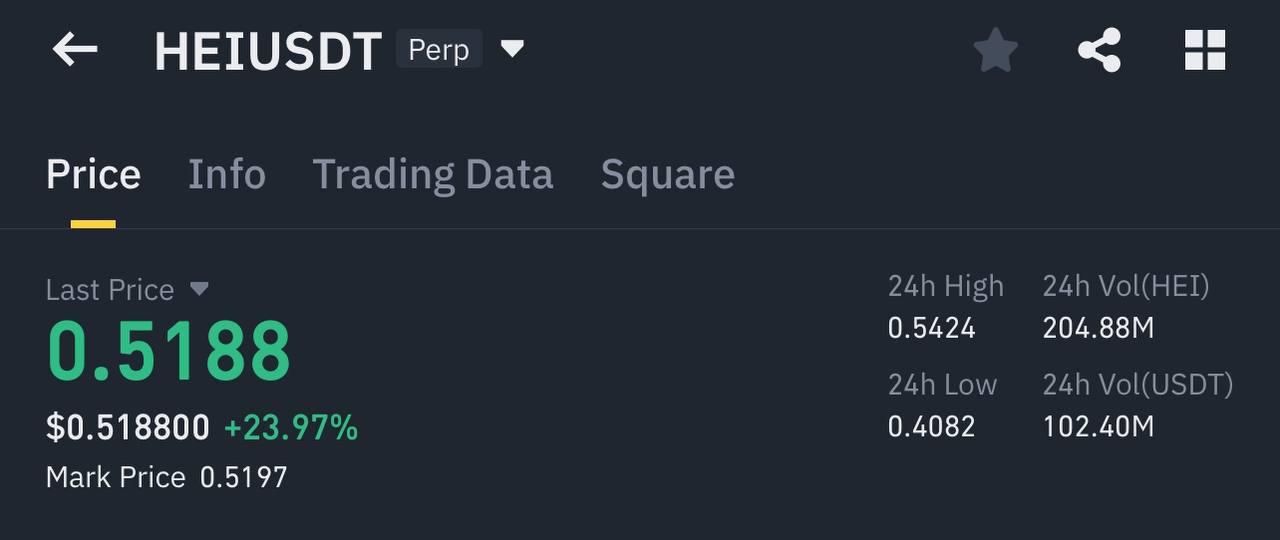The height and width of the screenshot is (540, 1280).
Task: Add HEIUSDT to favorites with star icon
Action: (996, 50)
